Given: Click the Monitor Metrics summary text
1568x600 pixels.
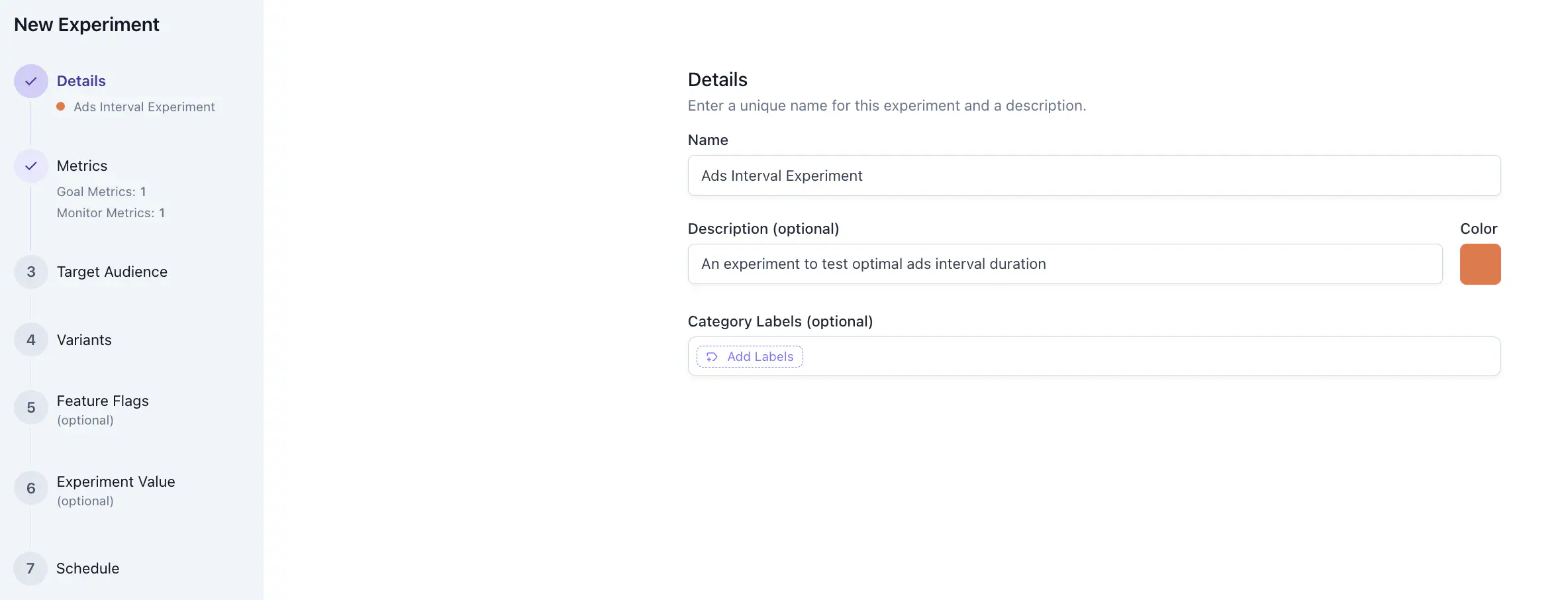Looking at the screenshot, I should click(111, 213).
